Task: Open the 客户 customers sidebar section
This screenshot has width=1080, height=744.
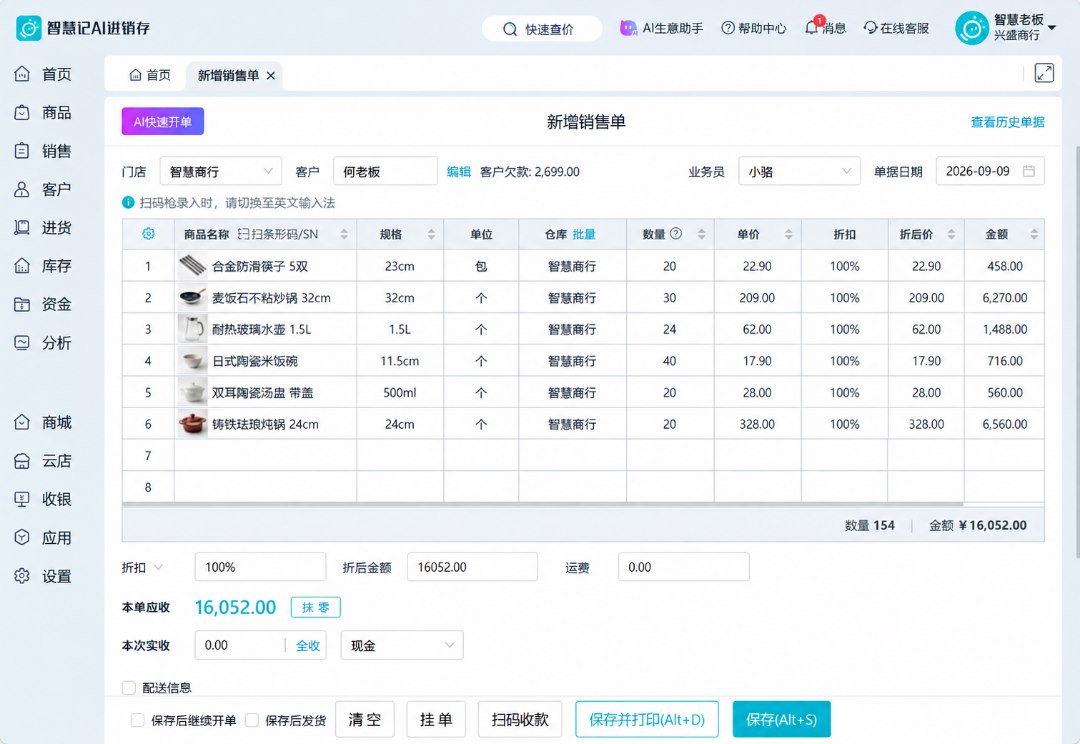Action: coord(43,189)
